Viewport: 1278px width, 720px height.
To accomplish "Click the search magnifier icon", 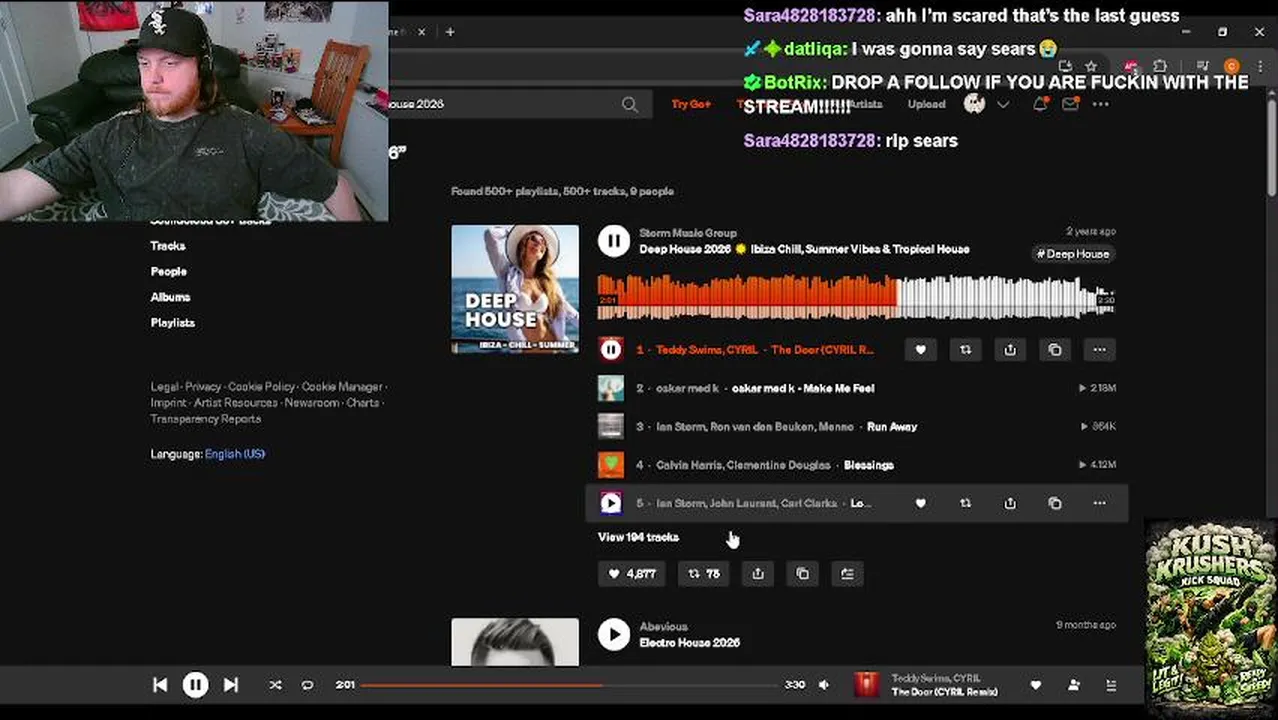I will 629,104.
